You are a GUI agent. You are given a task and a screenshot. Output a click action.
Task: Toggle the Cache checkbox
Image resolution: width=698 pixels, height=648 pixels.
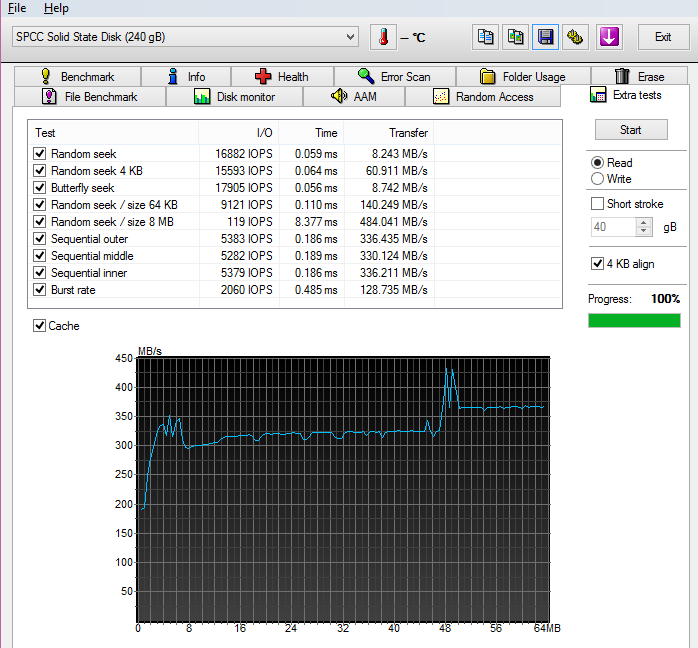(x=39, y=326)
